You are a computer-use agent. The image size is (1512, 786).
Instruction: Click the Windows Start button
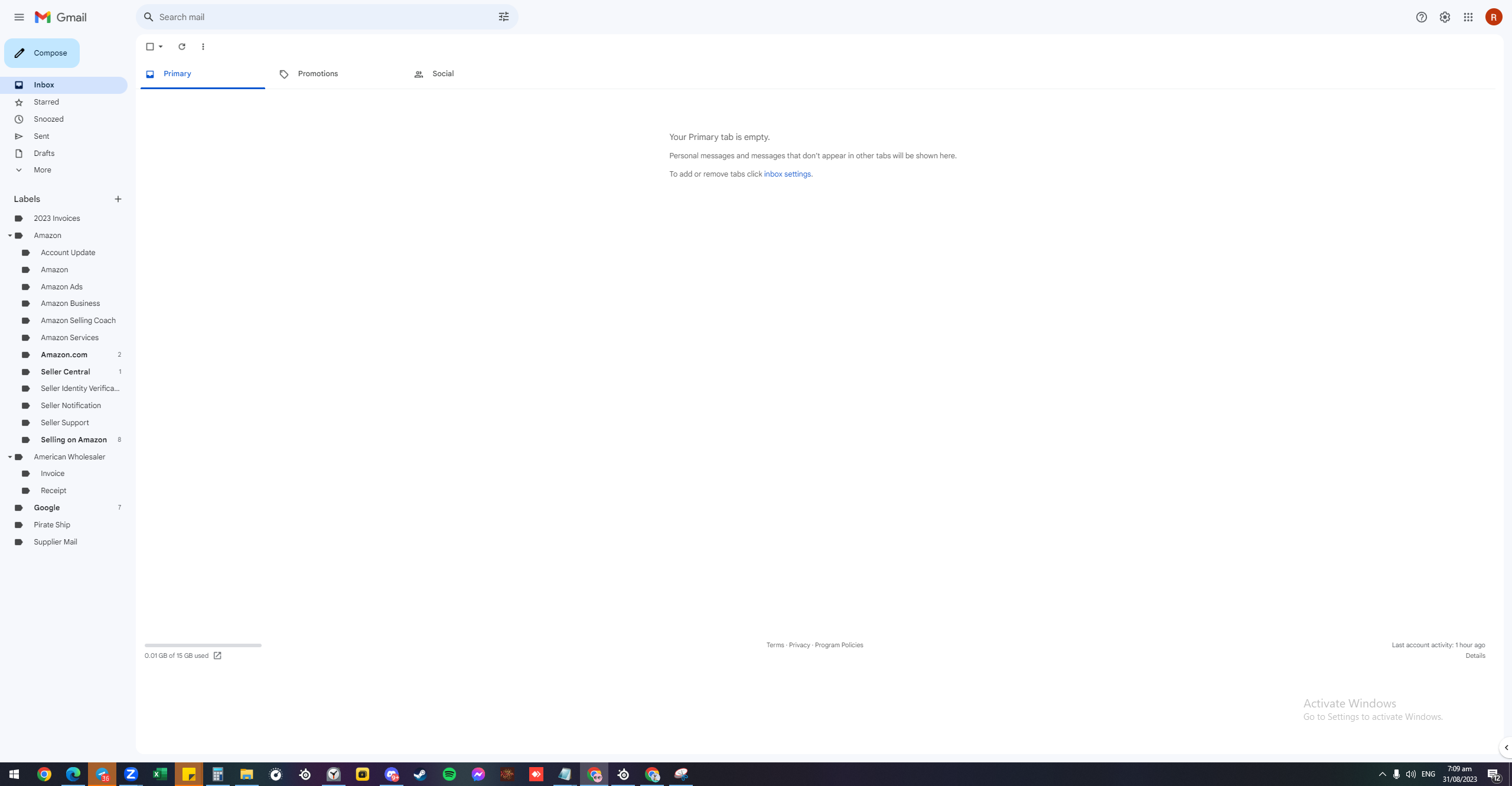(14, 774)
